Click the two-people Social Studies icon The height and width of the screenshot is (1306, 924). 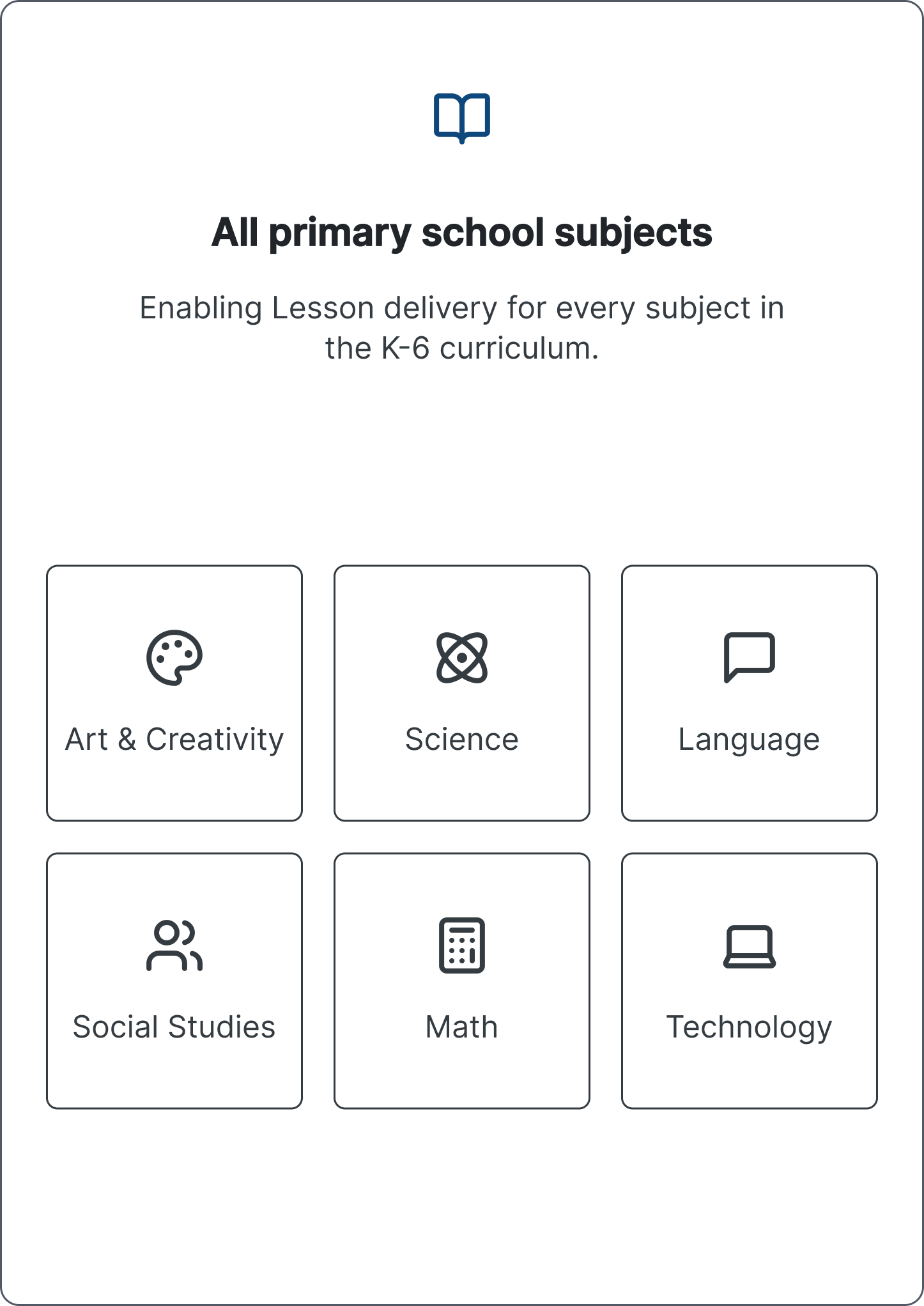(x=174, y=945)
